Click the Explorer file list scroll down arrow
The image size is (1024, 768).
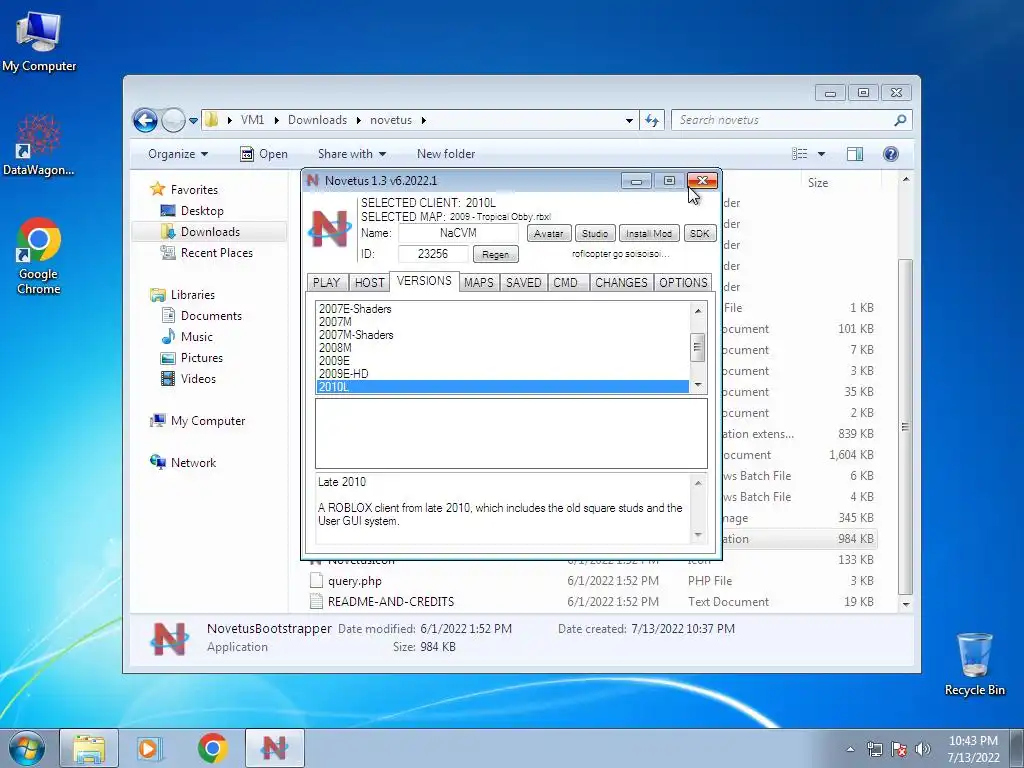coord(906,604)
